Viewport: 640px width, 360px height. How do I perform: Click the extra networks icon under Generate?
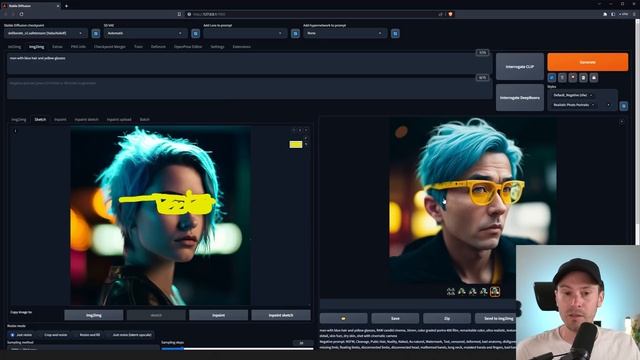[573, 78]
